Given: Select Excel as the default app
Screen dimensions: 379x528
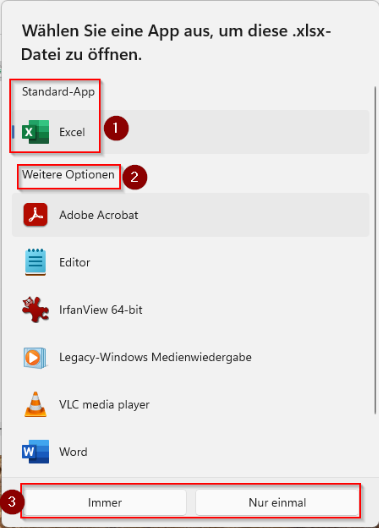Looking at the screenshot, I should (191, 132).
